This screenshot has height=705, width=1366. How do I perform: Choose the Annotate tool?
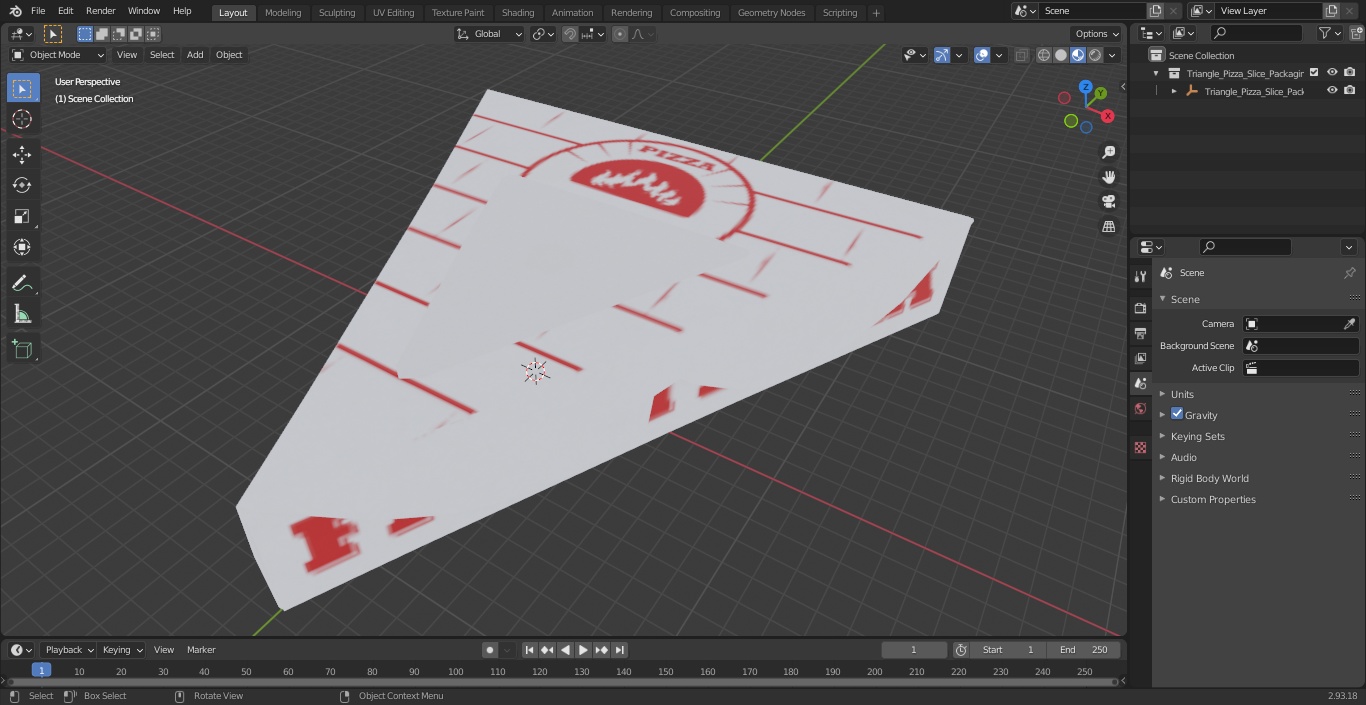coord(22,283)
